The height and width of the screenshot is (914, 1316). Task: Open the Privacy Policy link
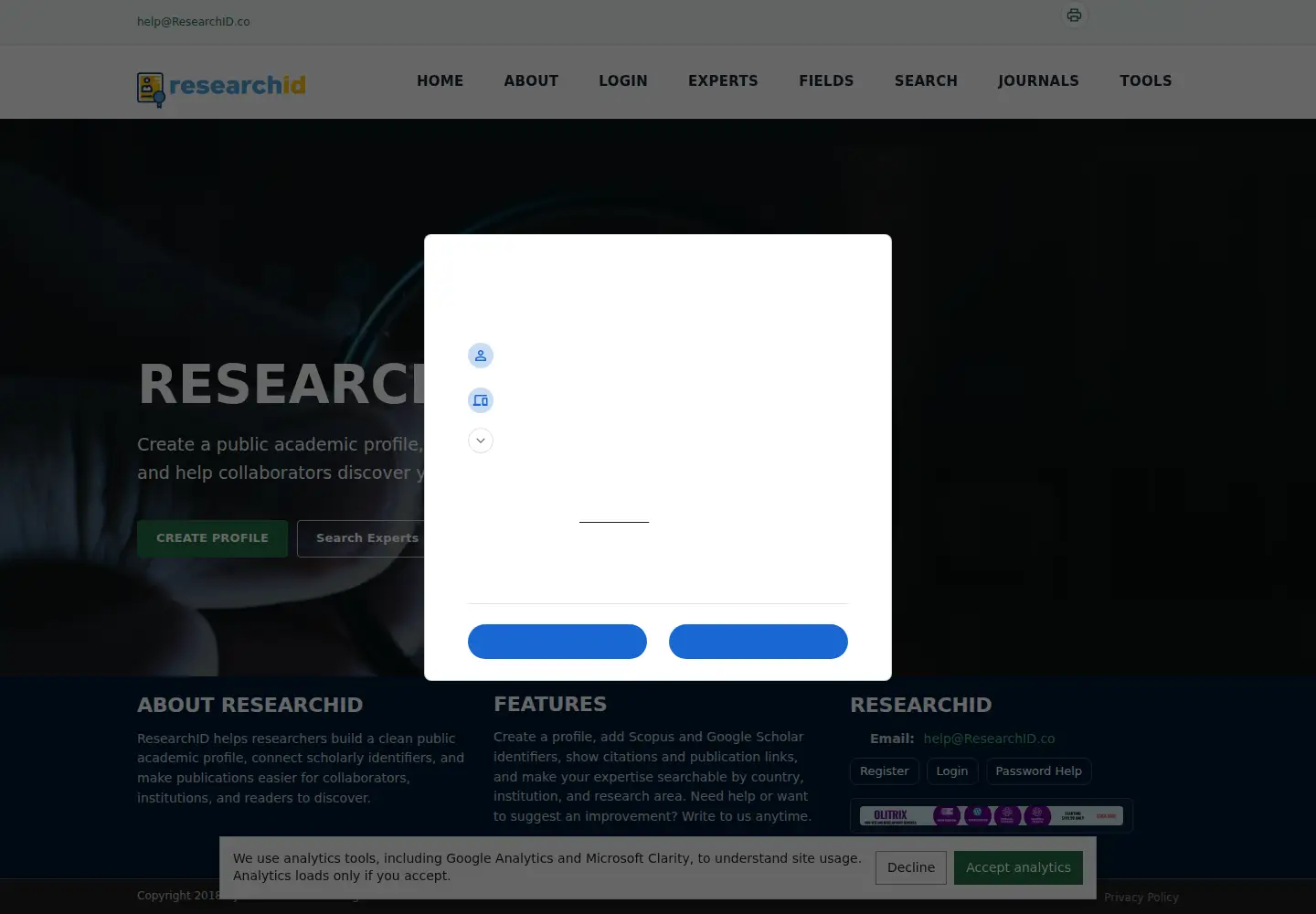(1141, 898)
